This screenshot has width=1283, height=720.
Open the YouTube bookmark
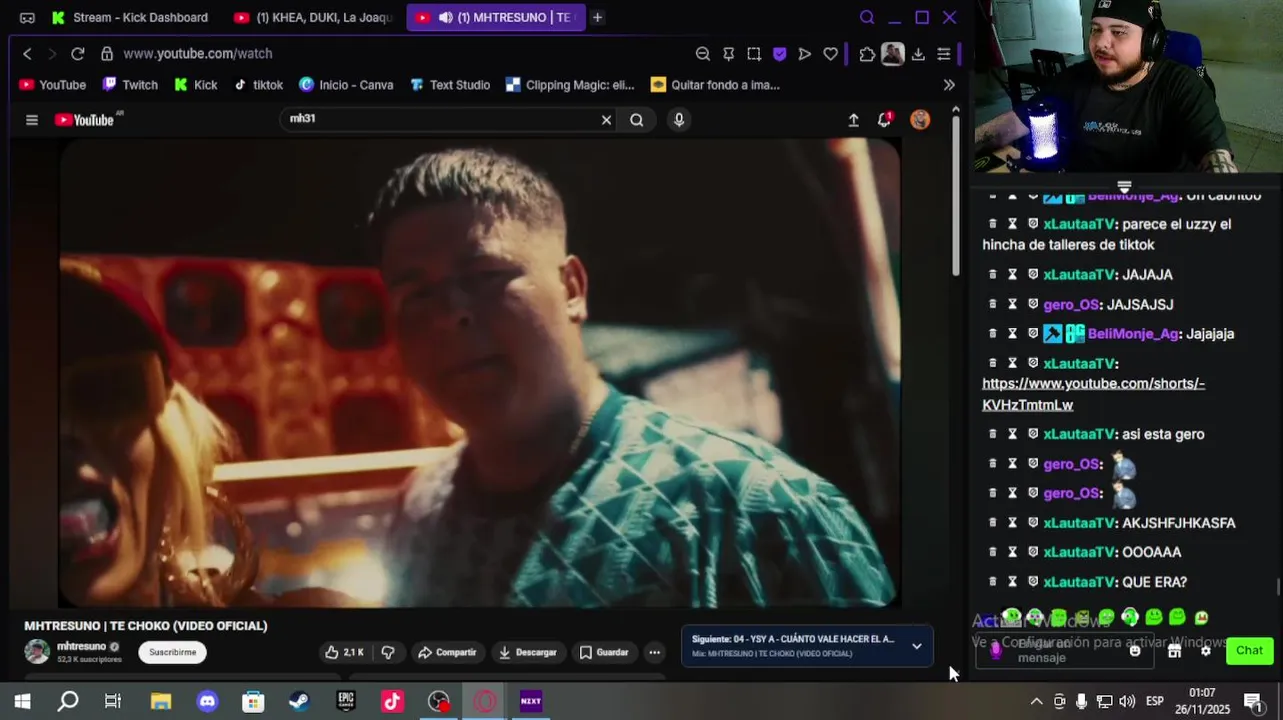(53, 85)
